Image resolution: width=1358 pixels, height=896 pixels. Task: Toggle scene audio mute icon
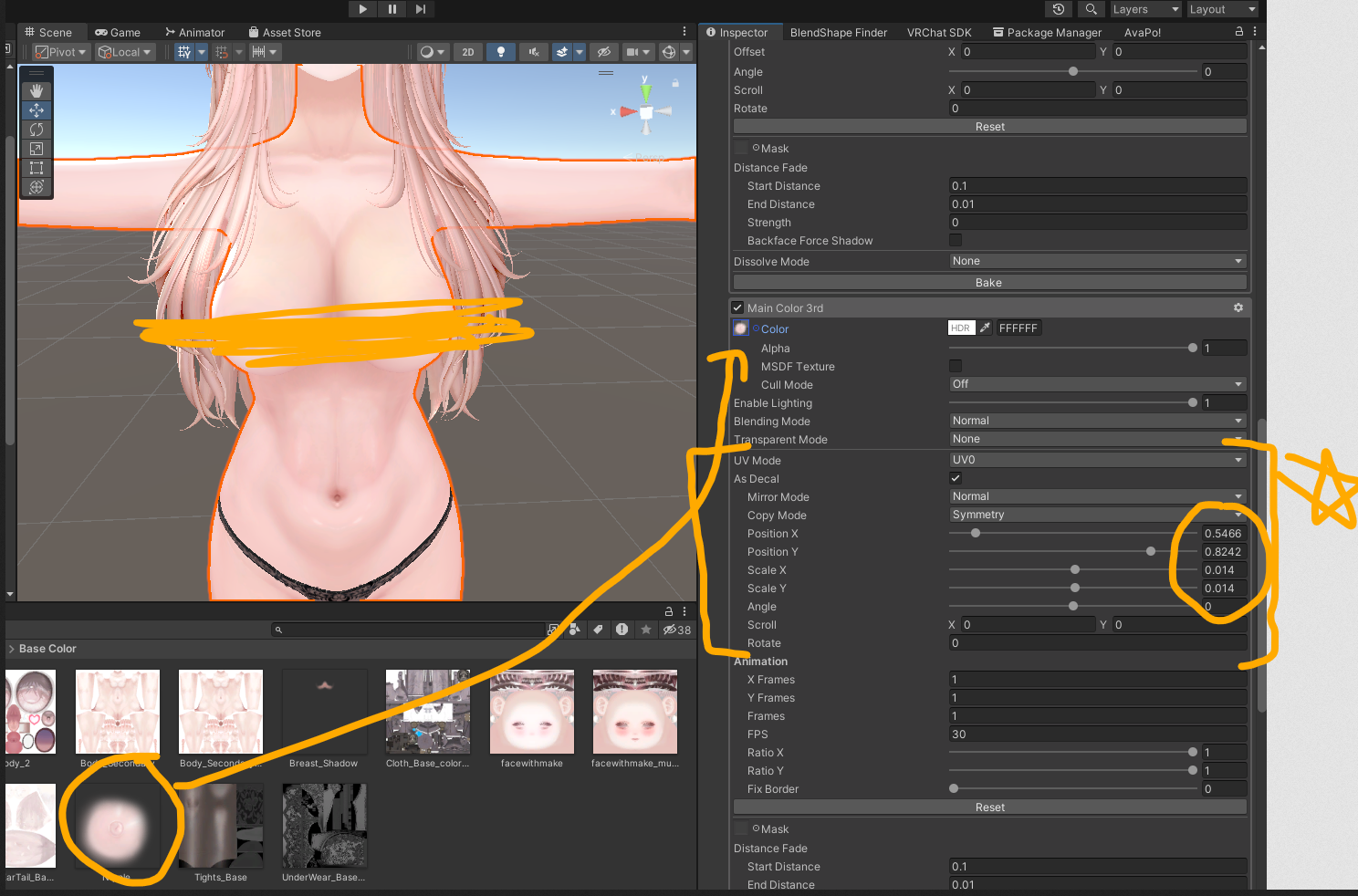pos(534,52)
